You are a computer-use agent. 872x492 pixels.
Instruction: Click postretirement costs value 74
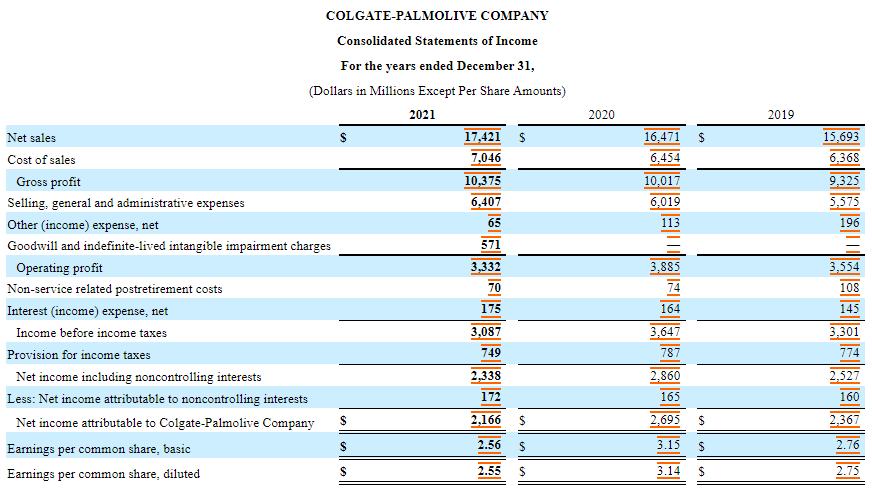[x=673, y=288]
